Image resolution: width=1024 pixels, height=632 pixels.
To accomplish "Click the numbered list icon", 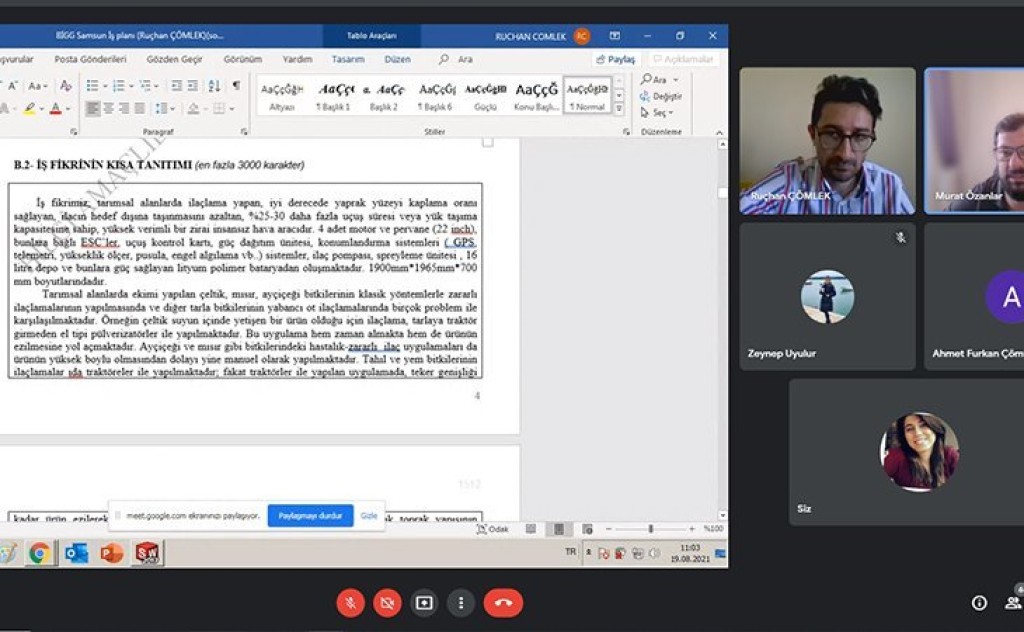I will pos(118,86).
